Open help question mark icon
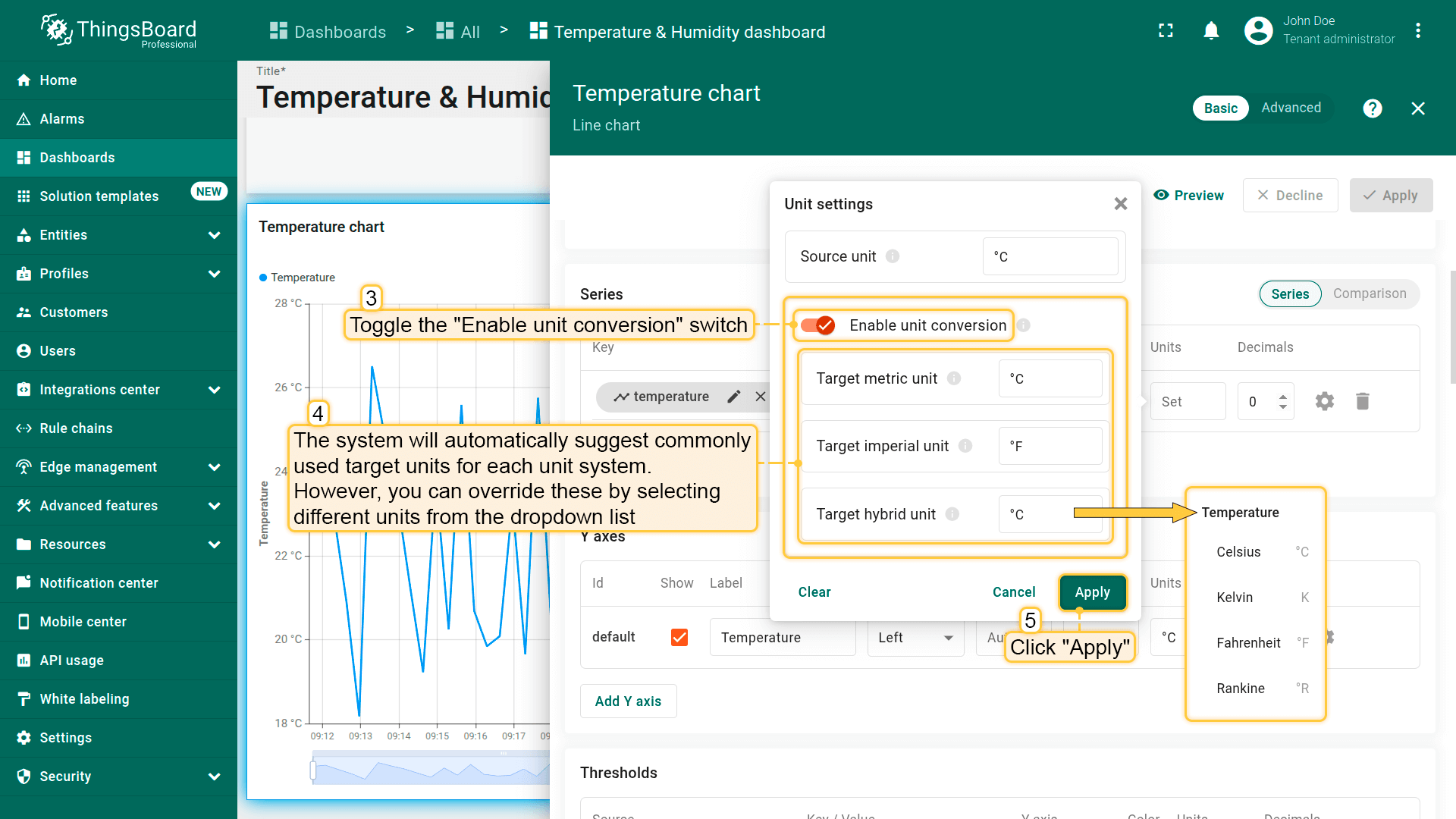The width and height of the screenshot is (1456, 819). [1372, 108]
